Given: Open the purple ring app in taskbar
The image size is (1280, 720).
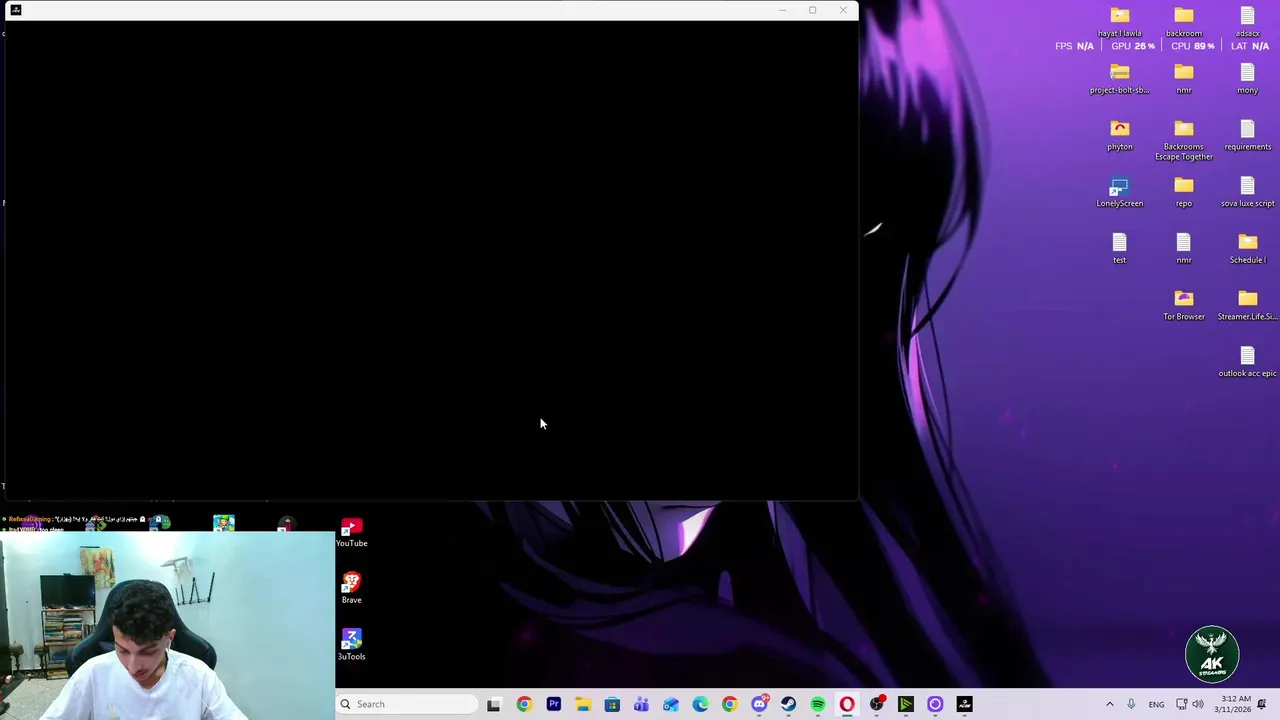Looking at the screenshot, I should 935,704.
